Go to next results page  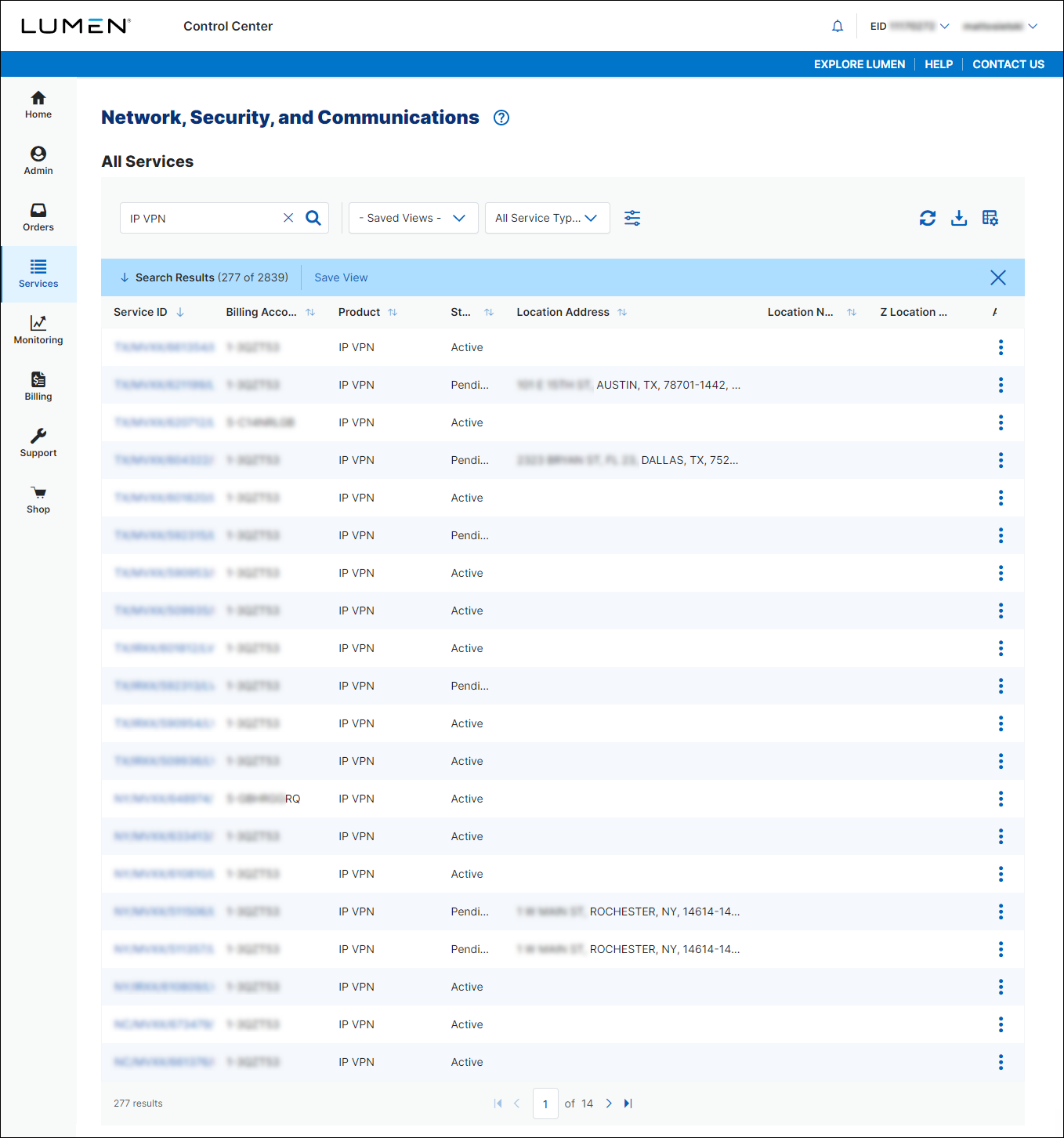tap(609, 1104)
